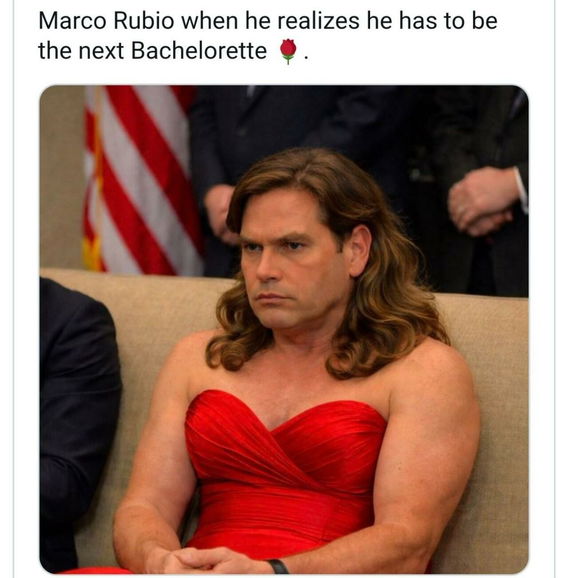Click the black wristband on the person's wrist

(x=278, y=566)
